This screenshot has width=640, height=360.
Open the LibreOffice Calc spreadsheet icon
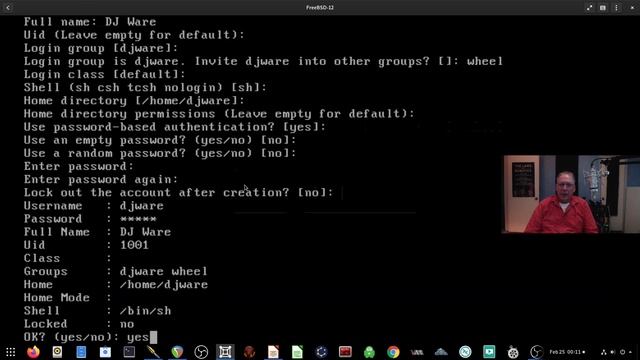(297, 352)
